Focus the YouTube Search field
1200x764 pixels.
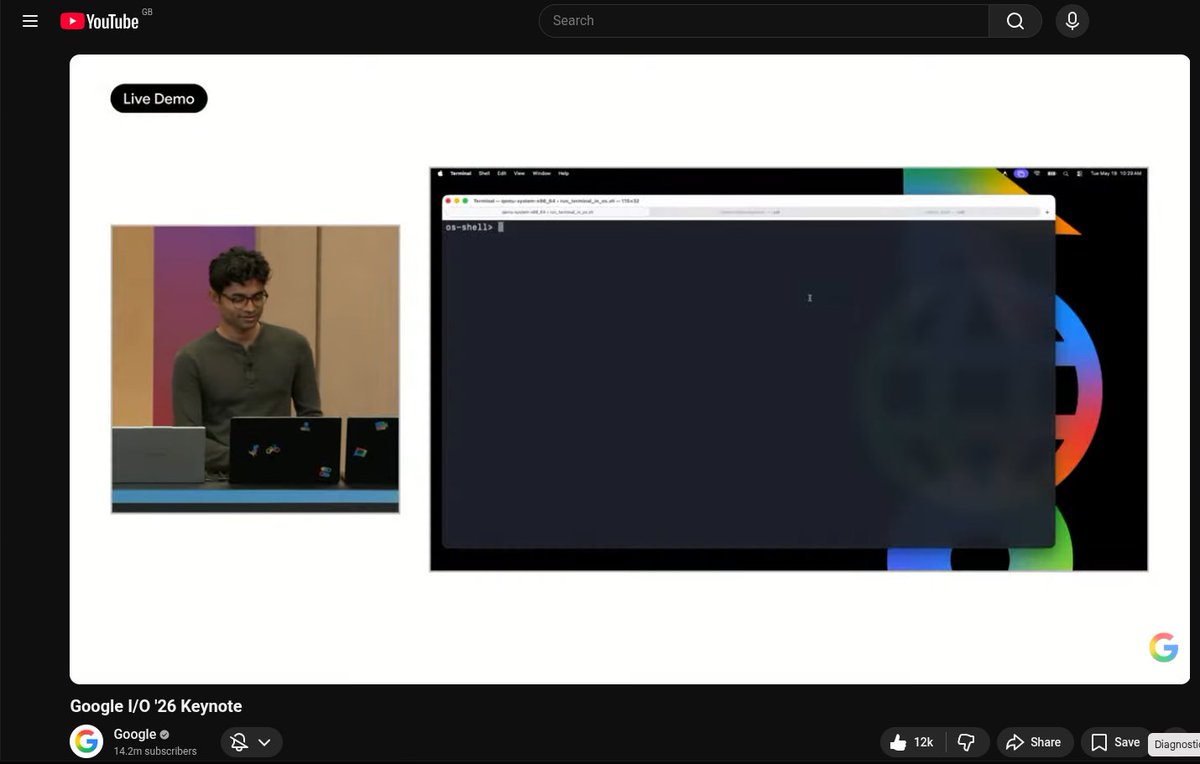(x=764, y=21)
